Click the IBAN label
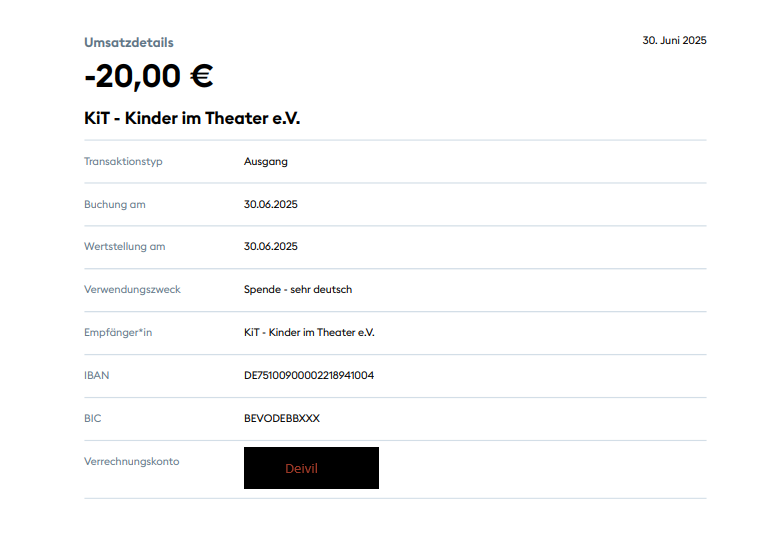Screen dimensions: 757x543 pyautogui.click(x=97, y=376)
